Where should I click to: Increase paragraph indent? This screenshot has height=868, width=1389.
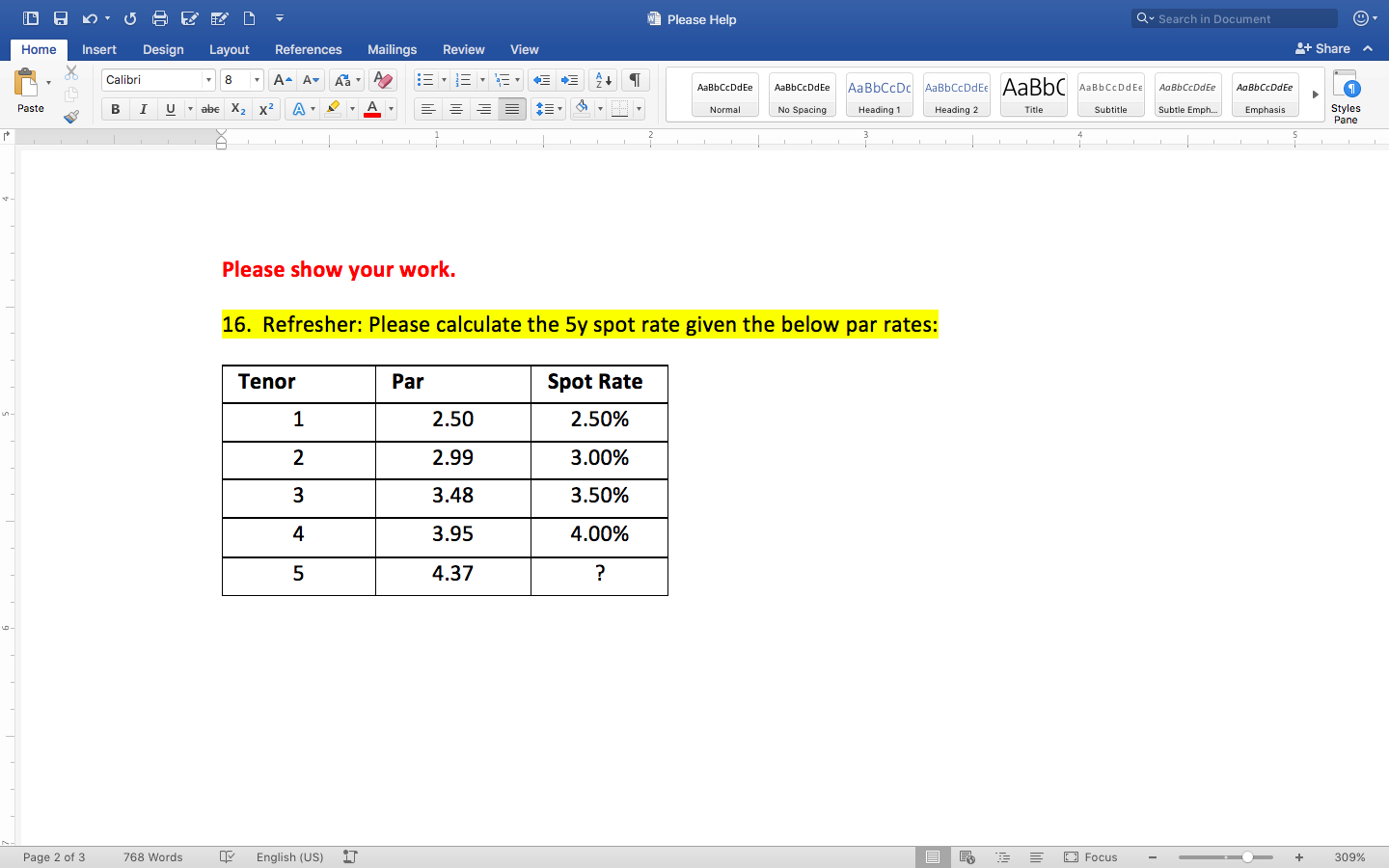click(x=570, y=80)
